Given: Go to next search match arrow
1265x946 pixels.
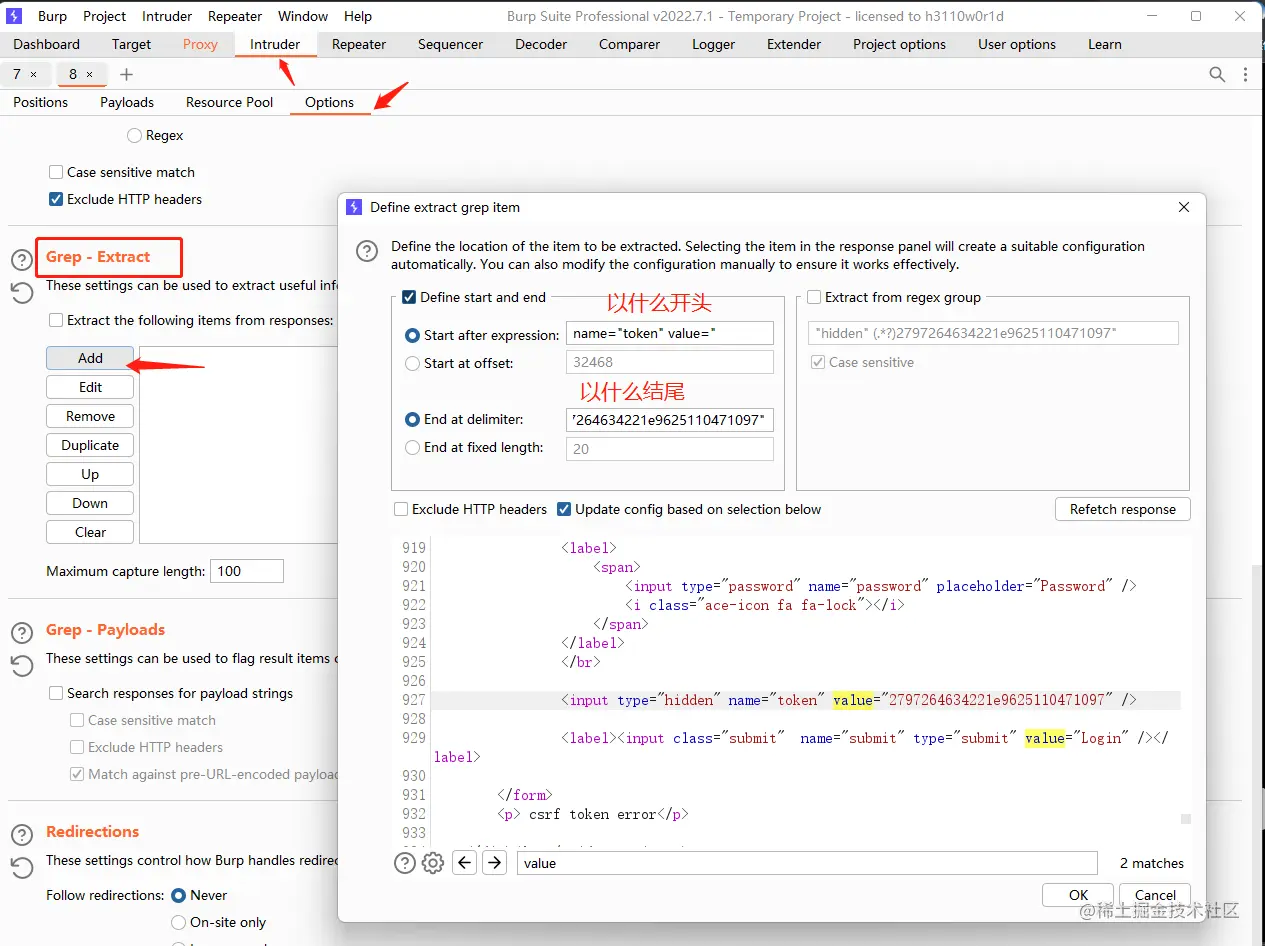Looking at the screenshot, I should click(494, 862).
